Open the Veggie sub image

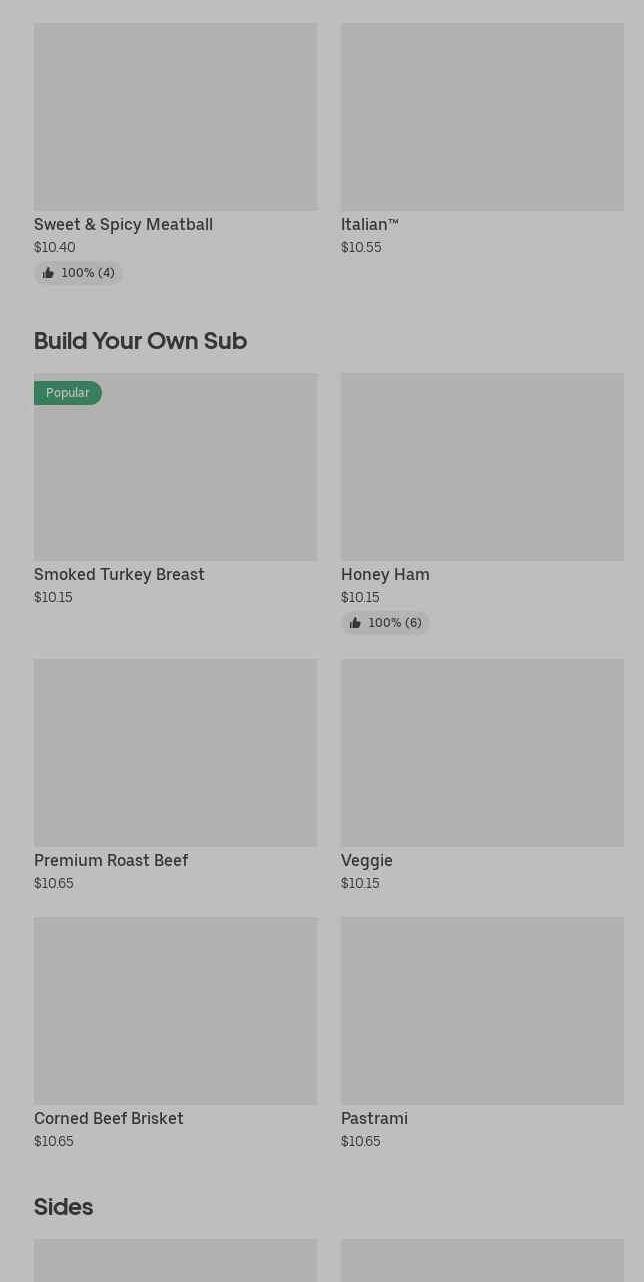pos(482,752)
